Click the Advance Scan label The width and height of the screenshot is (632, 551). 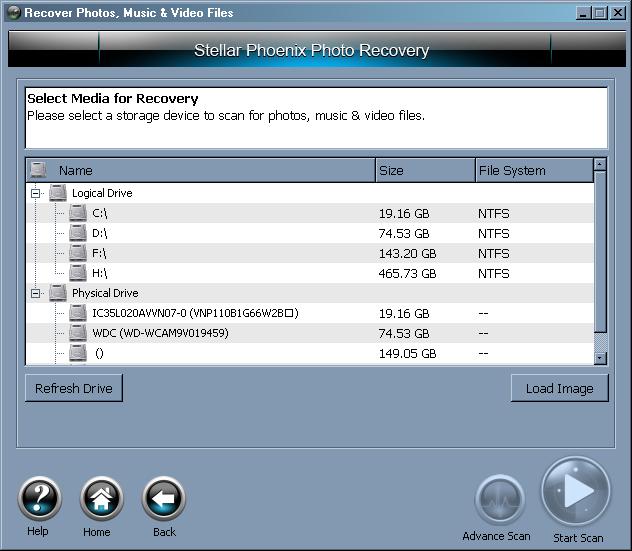pyautogui.click(x=497, y=536)
